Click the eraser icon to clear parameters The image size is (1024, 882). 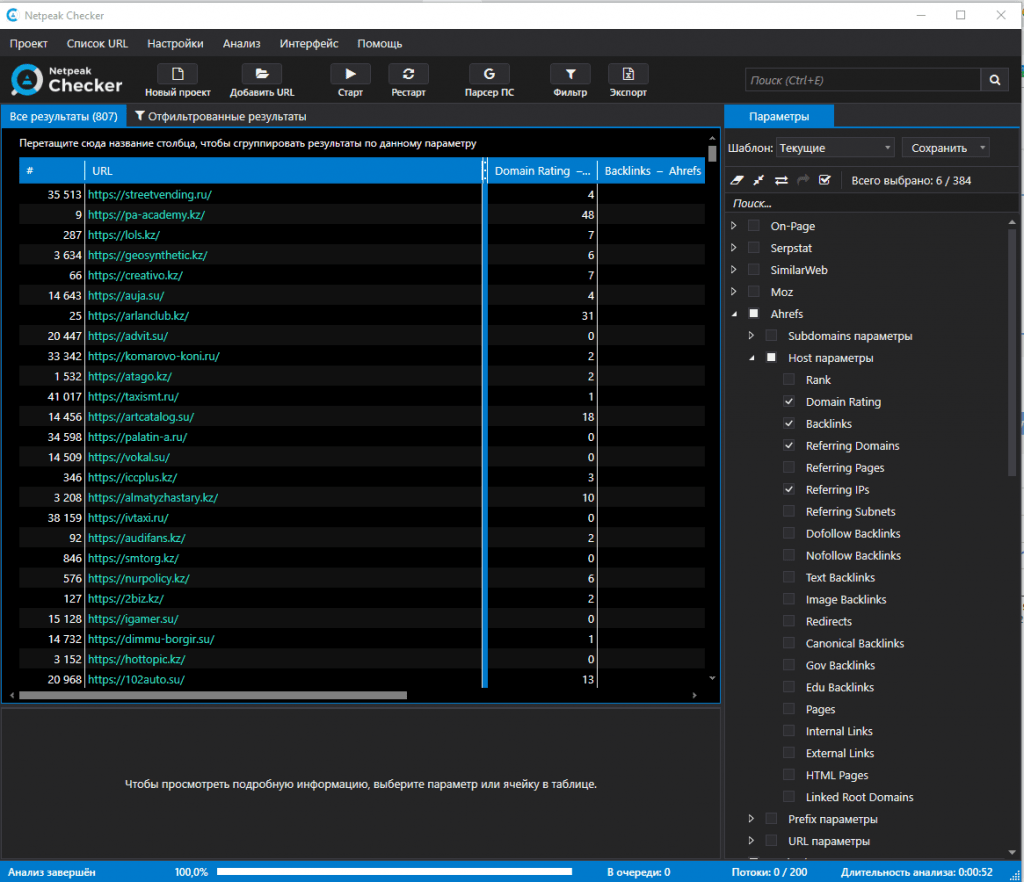pyautogui.click(x=737, y=180)
